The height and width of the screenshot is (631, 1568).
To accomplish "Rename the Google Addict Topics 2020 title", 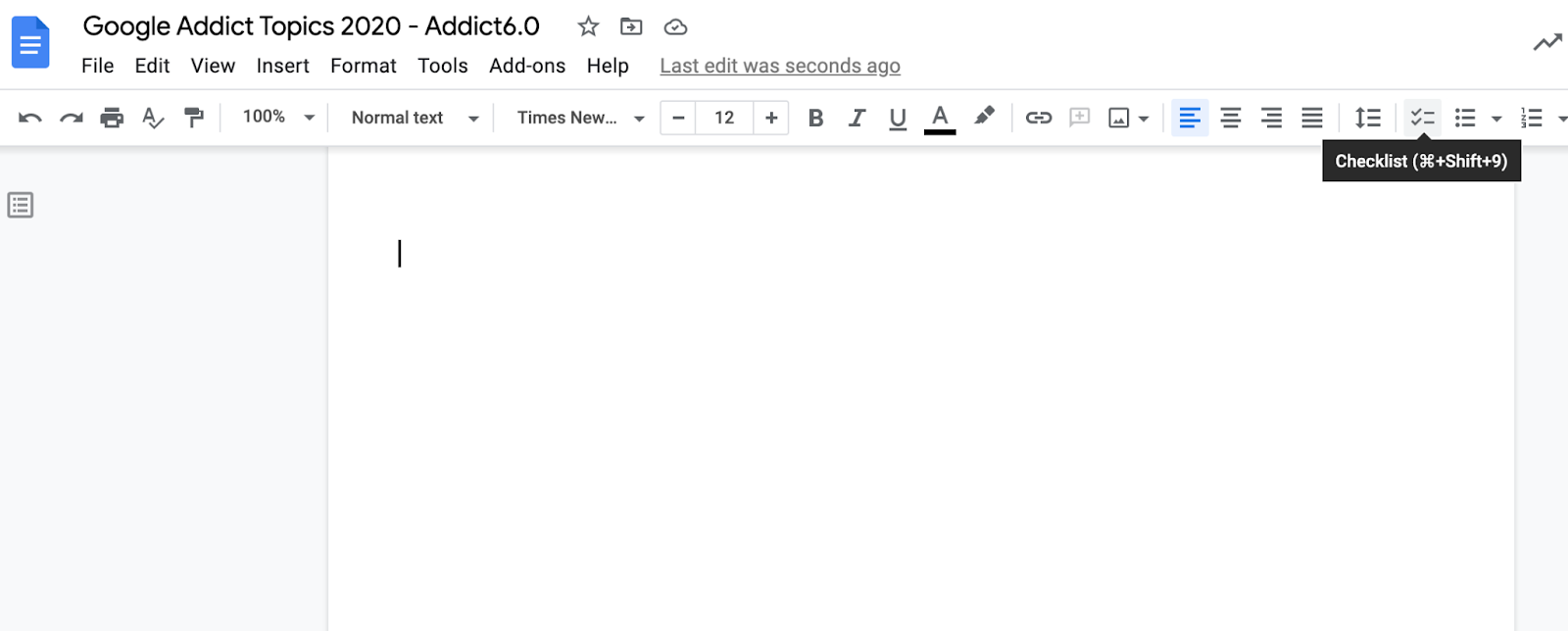I will tap(312, 26).
